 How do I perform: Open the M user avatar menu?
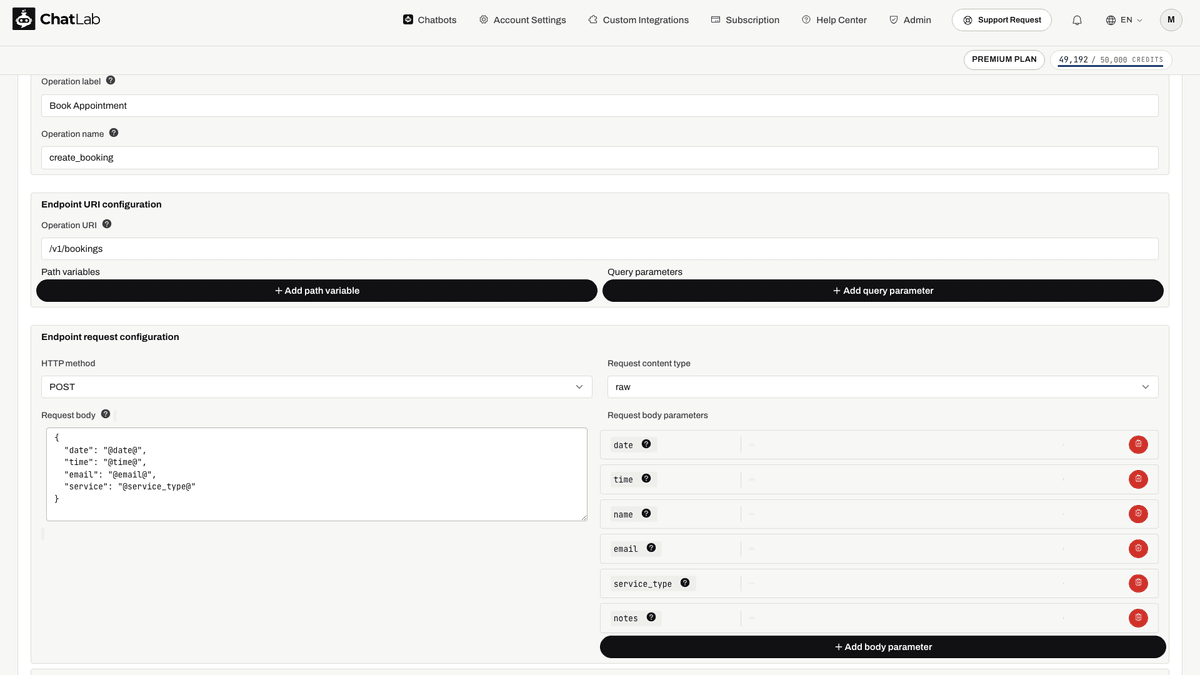[x=1171, y=20]
